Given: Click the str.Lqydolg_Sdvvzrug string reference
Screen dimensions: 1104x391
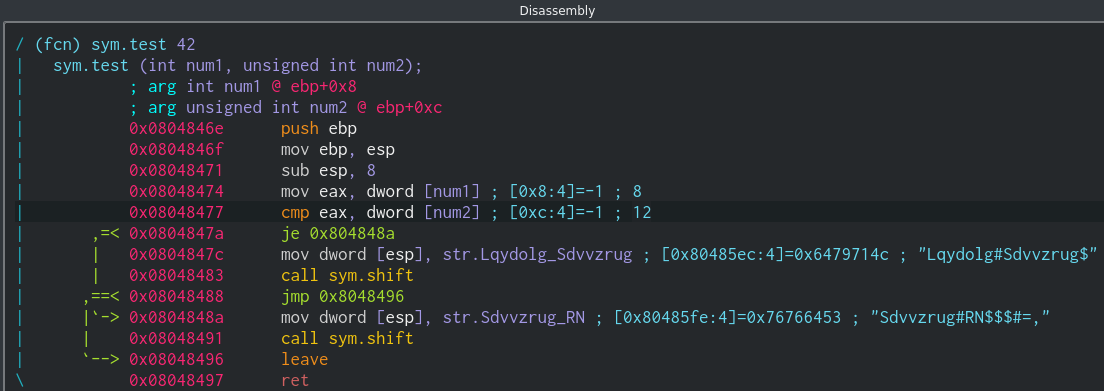Looking at the screenshot, I should click(537, 255).
